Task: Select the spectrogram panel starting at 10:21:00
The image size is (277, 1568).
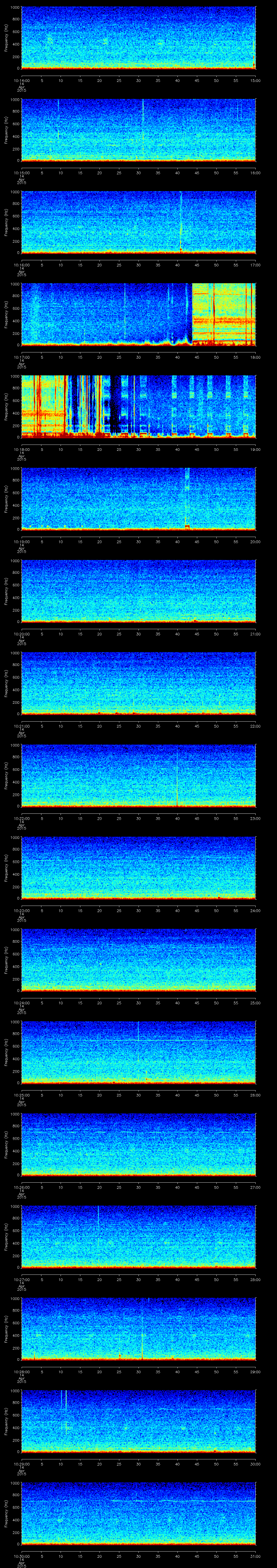Action: (138, 683)
